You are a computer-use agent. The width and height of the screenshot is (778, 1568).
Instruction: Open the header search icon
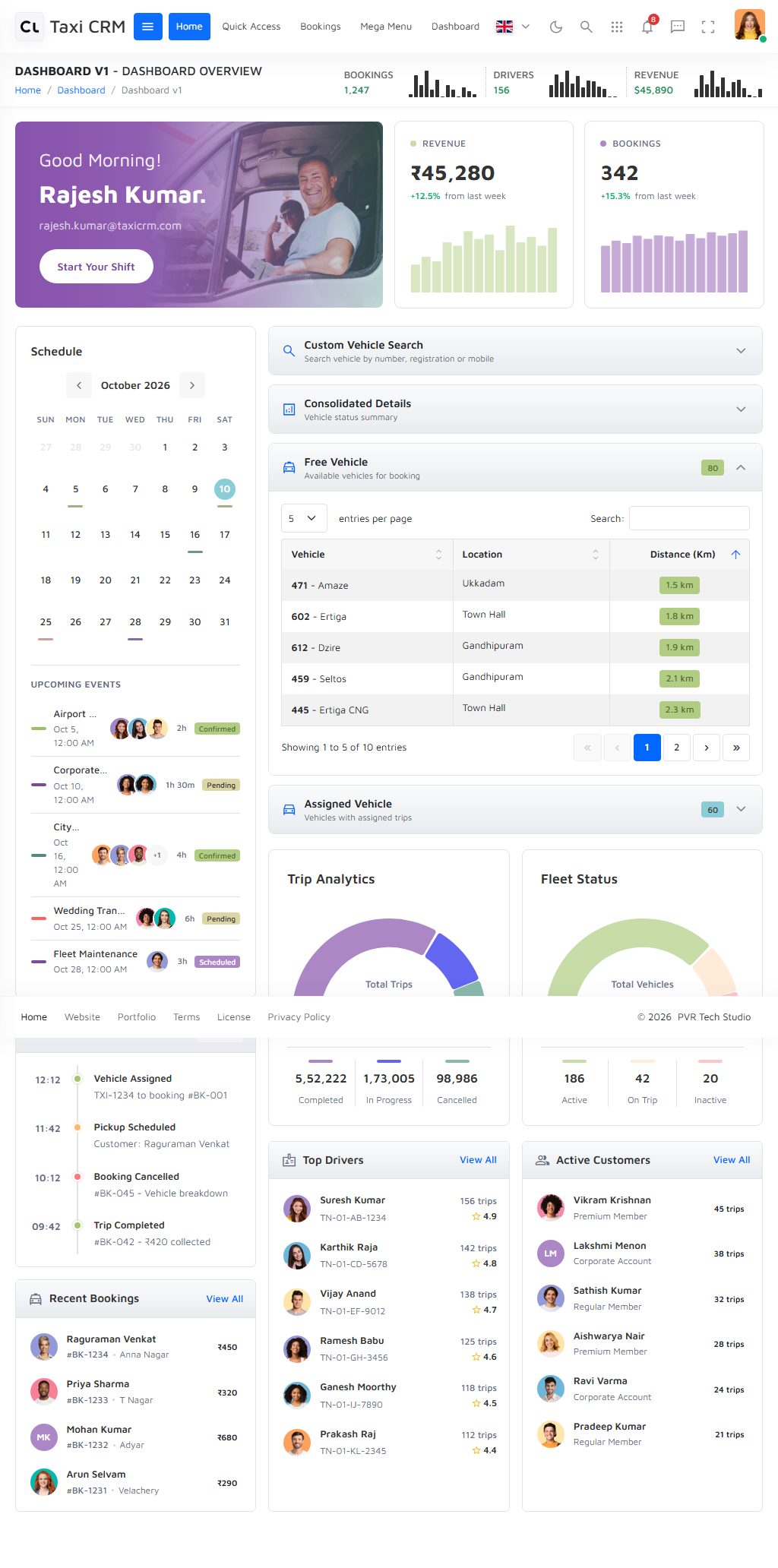[x=586, y=27]
